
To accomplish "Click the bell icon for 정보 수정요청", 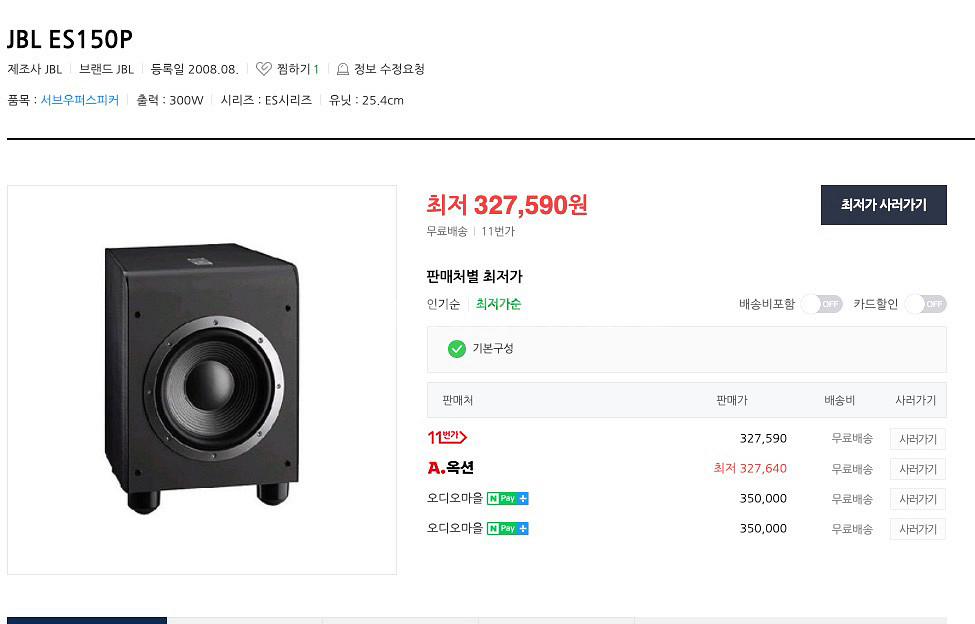I will point(343,69).
